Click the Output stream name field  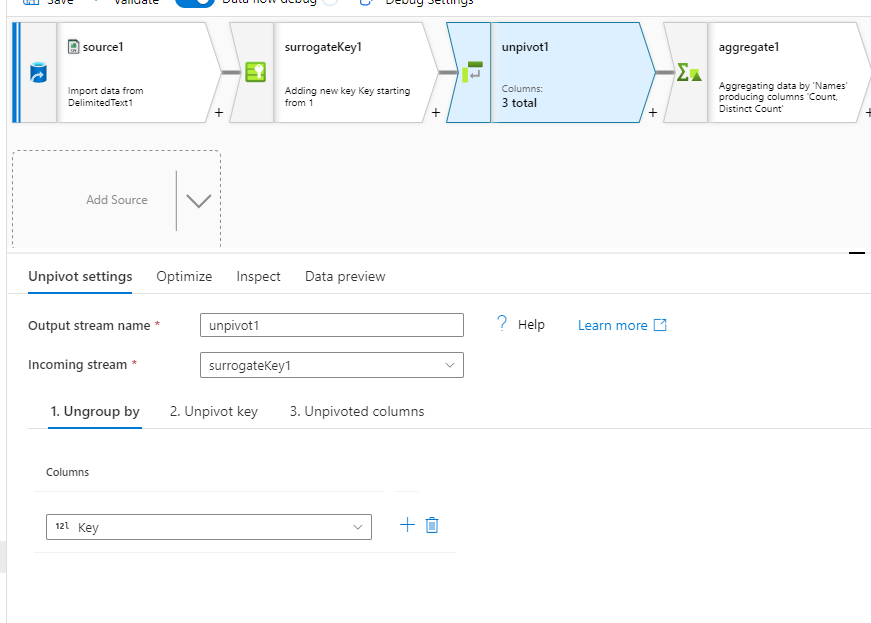[332, 325]
